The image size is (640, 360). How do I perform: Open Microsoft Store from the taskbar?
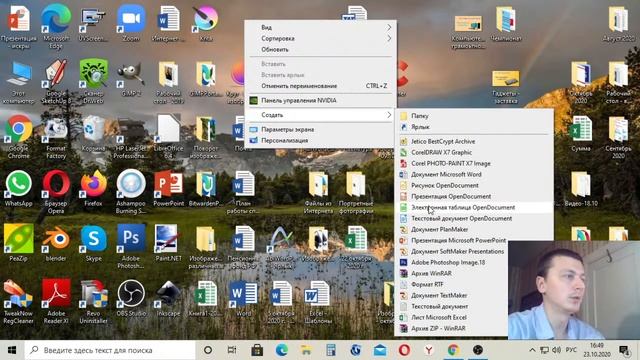[257, 350]
